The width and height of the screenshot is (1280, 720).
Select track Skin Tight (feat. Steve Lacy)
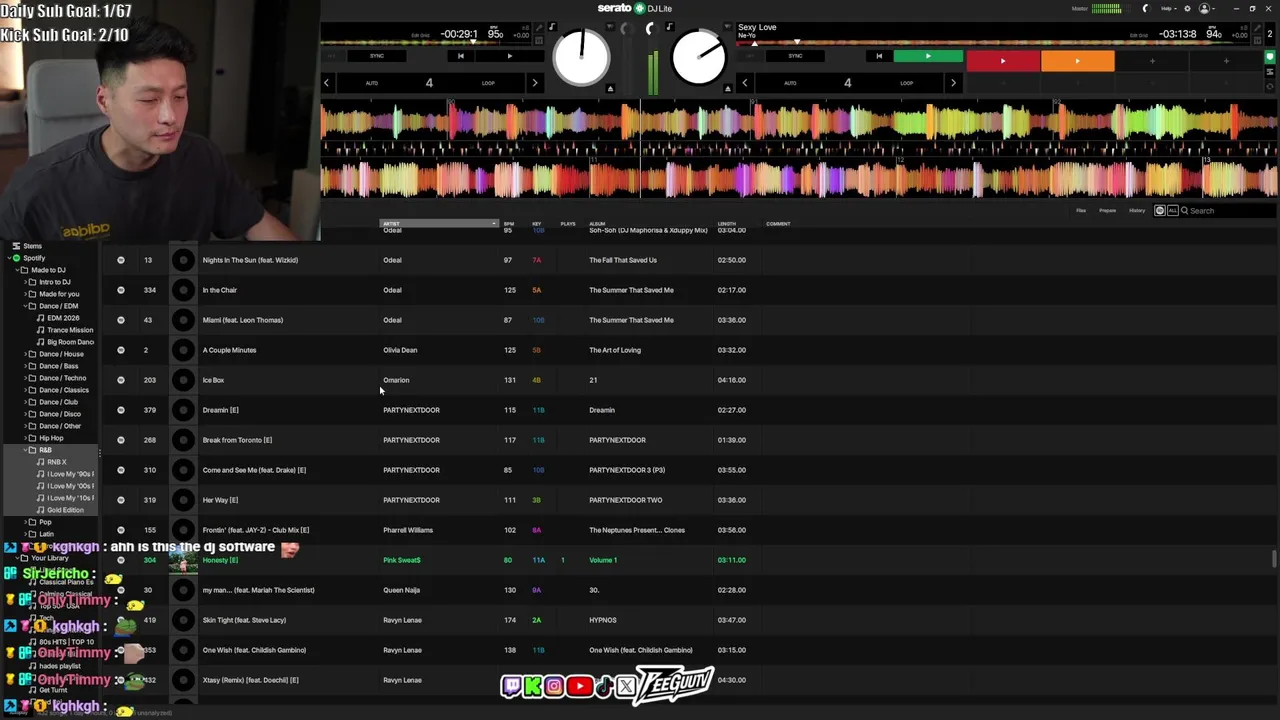click(x=244, y=620)
